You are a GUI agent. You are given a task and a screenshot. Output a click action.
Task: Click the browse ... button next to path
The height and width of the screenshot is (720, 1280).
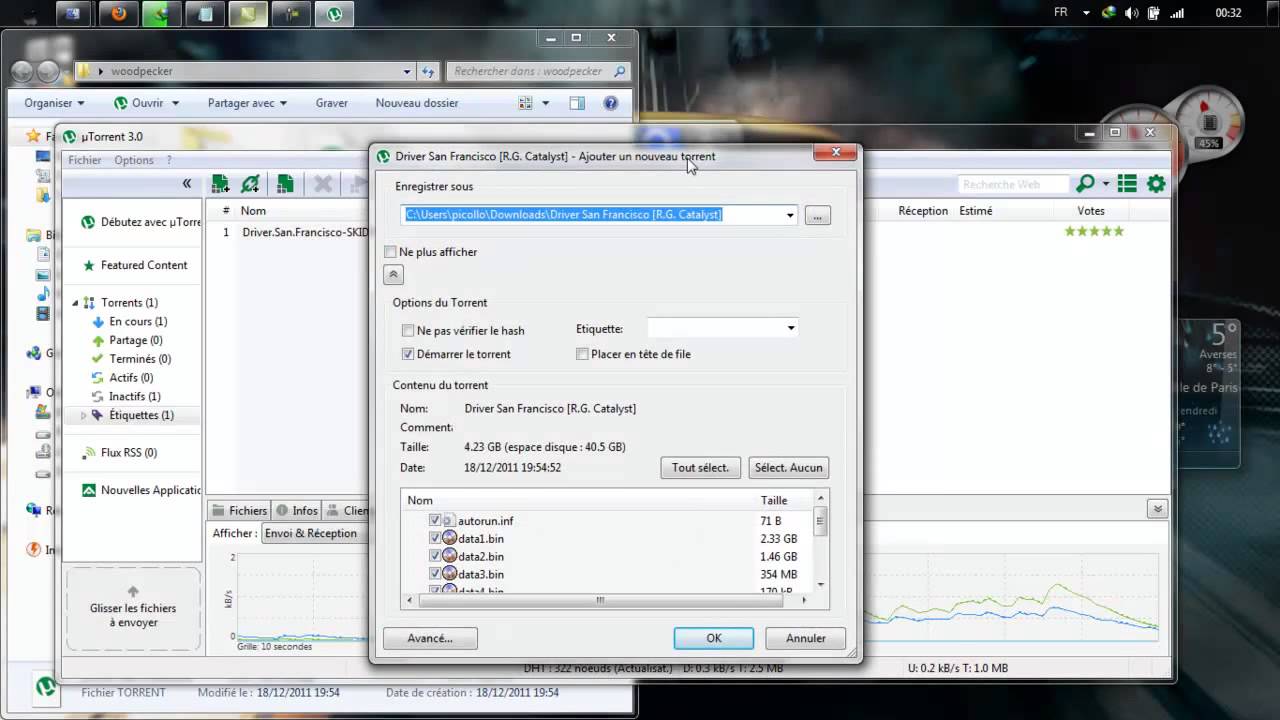tap(817, 215)
